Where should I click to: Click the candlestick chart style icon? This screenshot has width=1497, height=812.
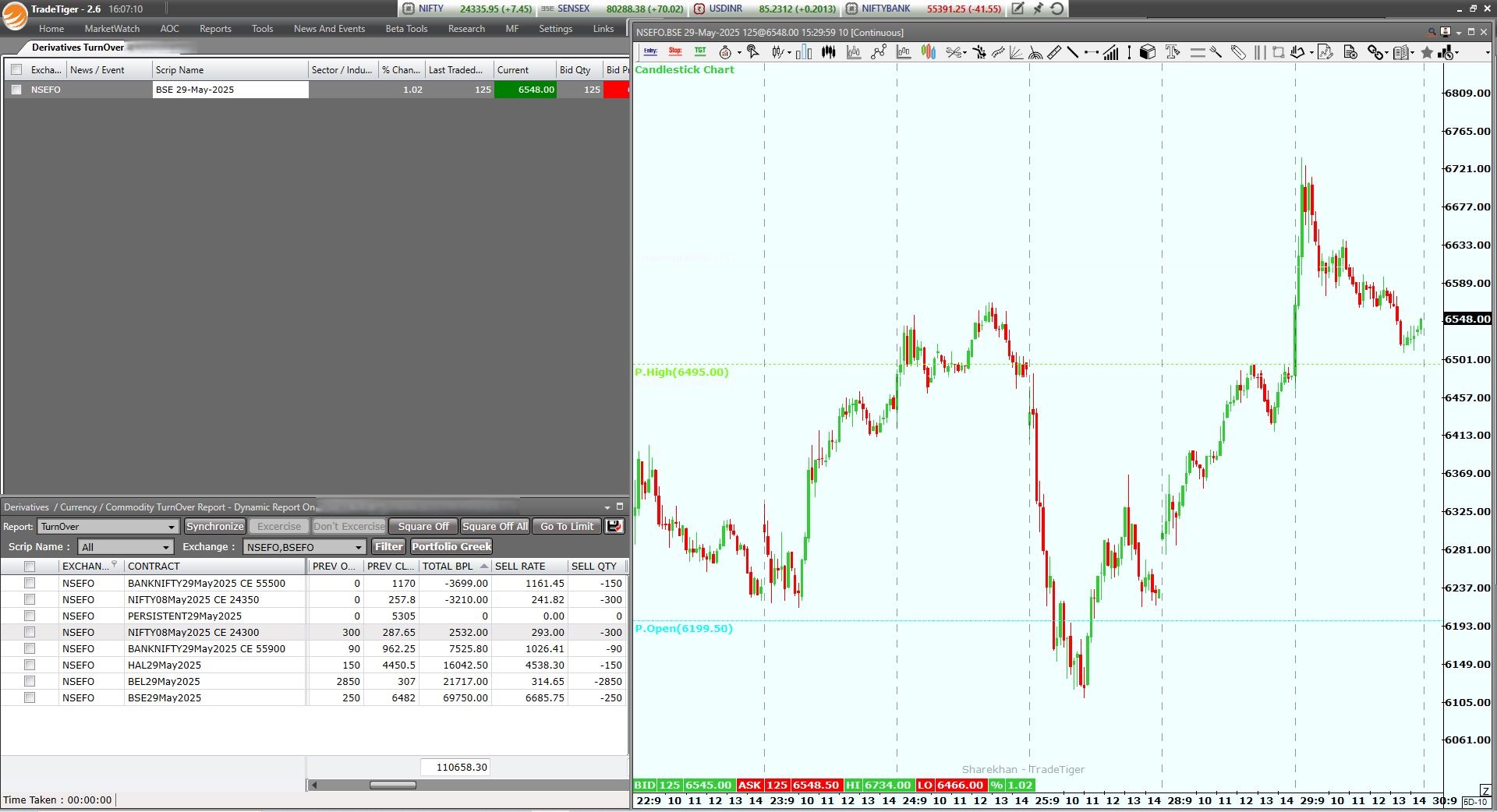778,52
